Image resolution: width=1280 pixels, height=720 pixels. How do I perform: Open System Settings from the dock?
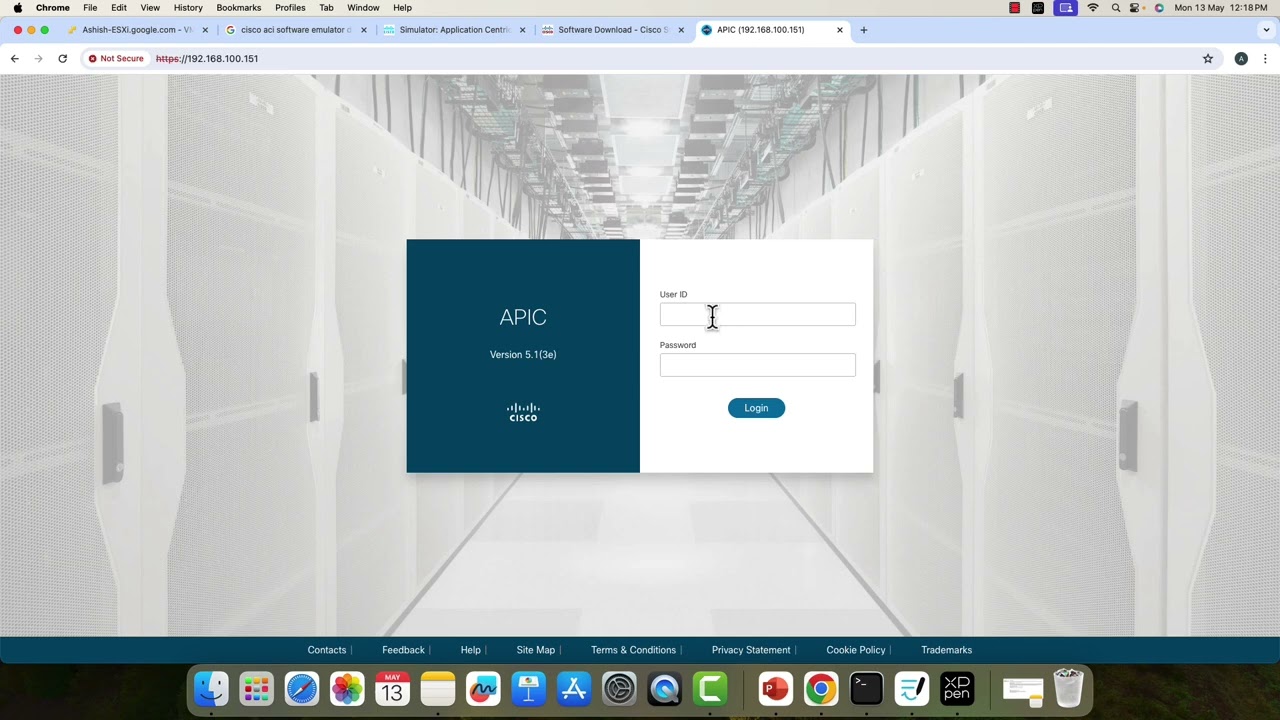coord(619,689)
